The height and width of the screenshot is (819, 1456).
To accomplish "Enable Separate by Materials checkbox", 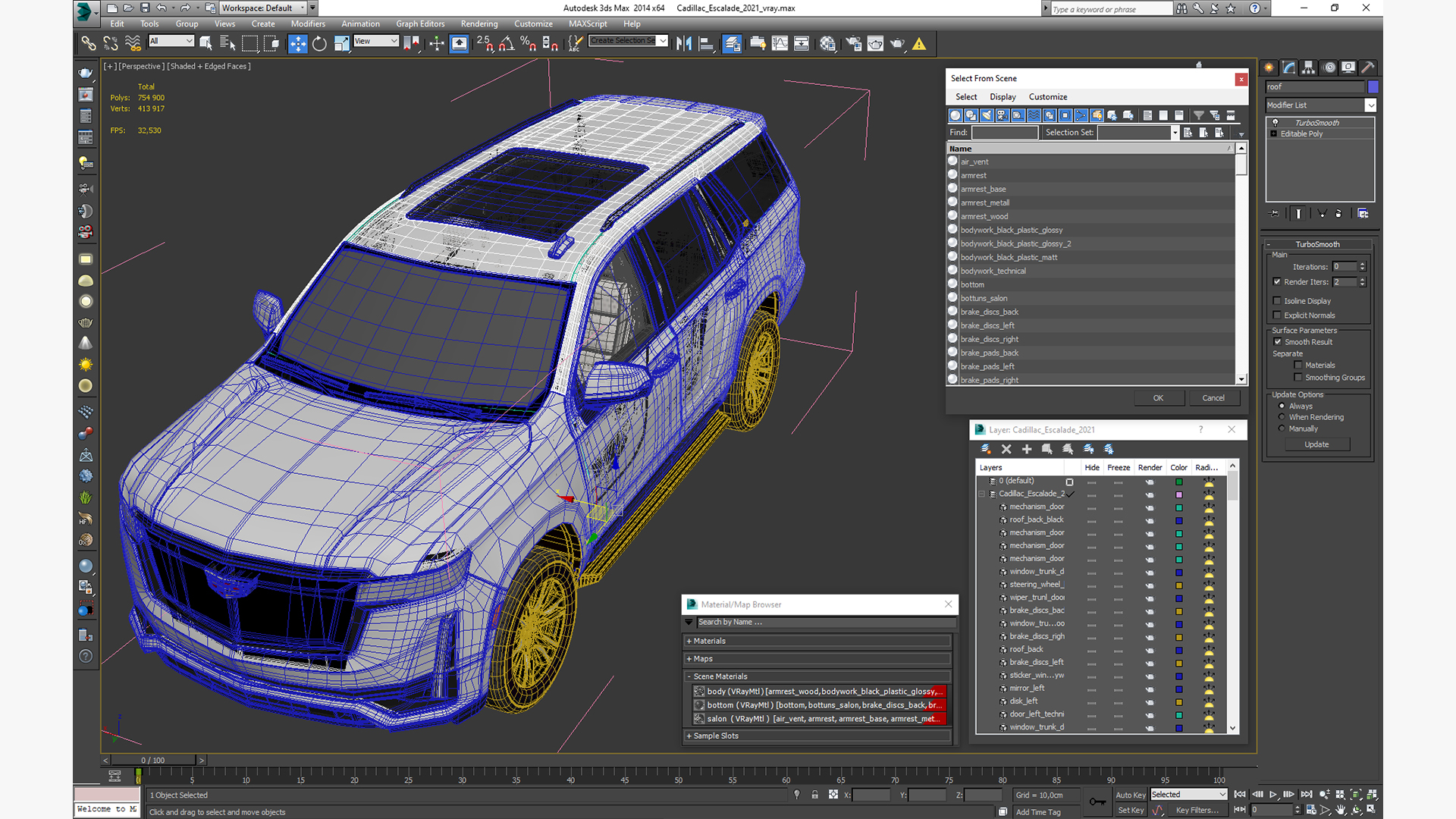I will tap(1298, 366).
